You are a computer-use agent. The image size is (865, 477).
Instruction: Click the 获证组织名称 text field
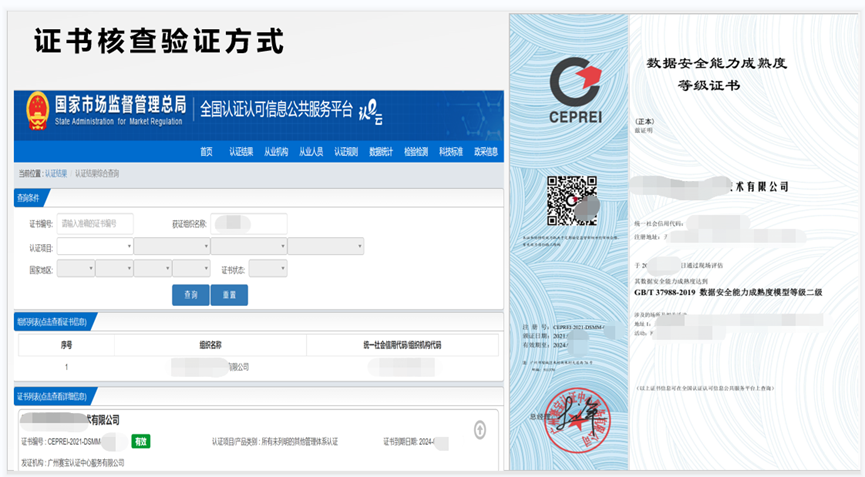pos(248,224)
